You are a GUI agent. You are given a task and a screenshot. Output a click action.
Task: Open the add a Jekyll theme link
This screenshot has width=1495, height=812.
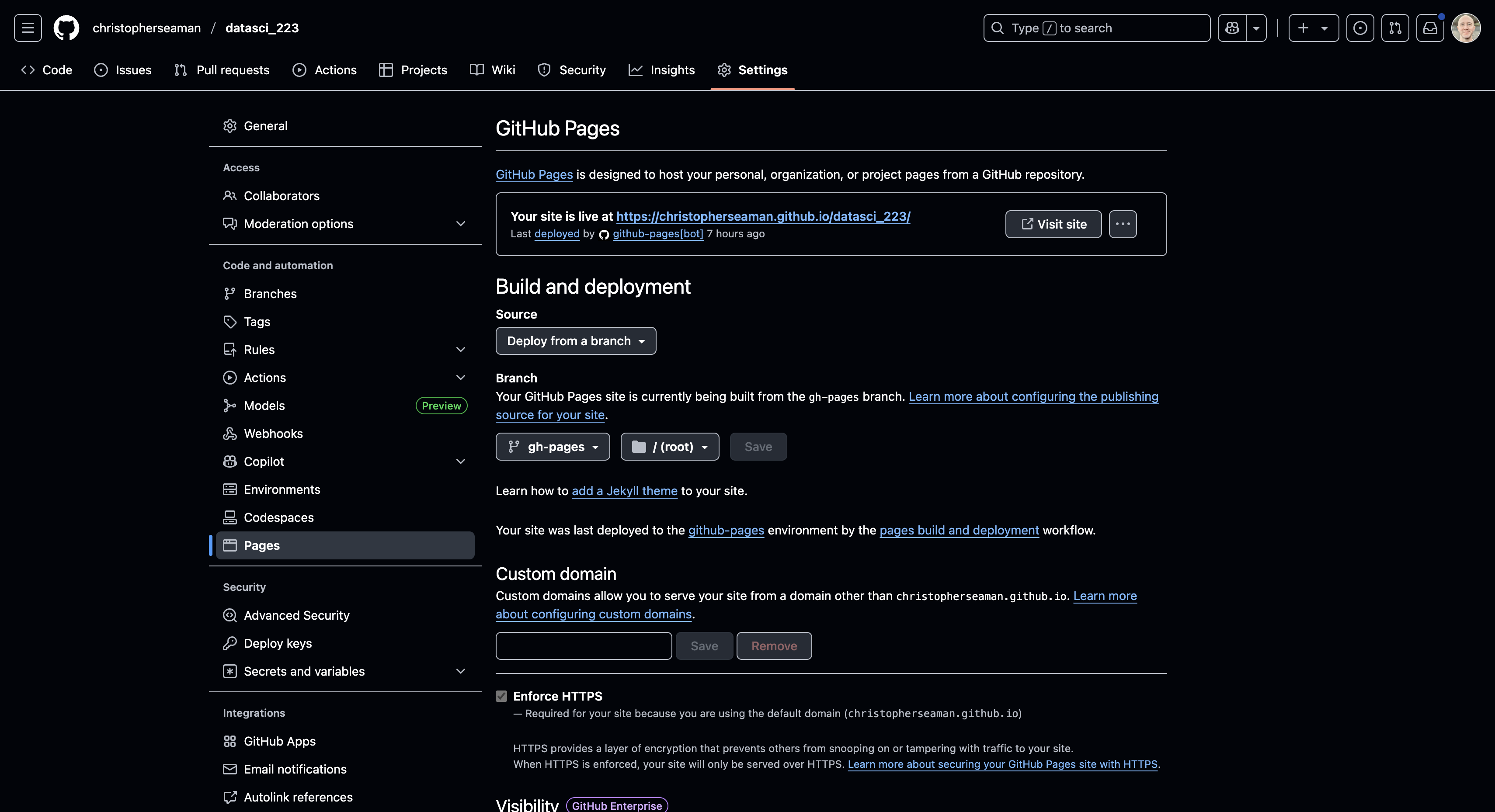625,490
